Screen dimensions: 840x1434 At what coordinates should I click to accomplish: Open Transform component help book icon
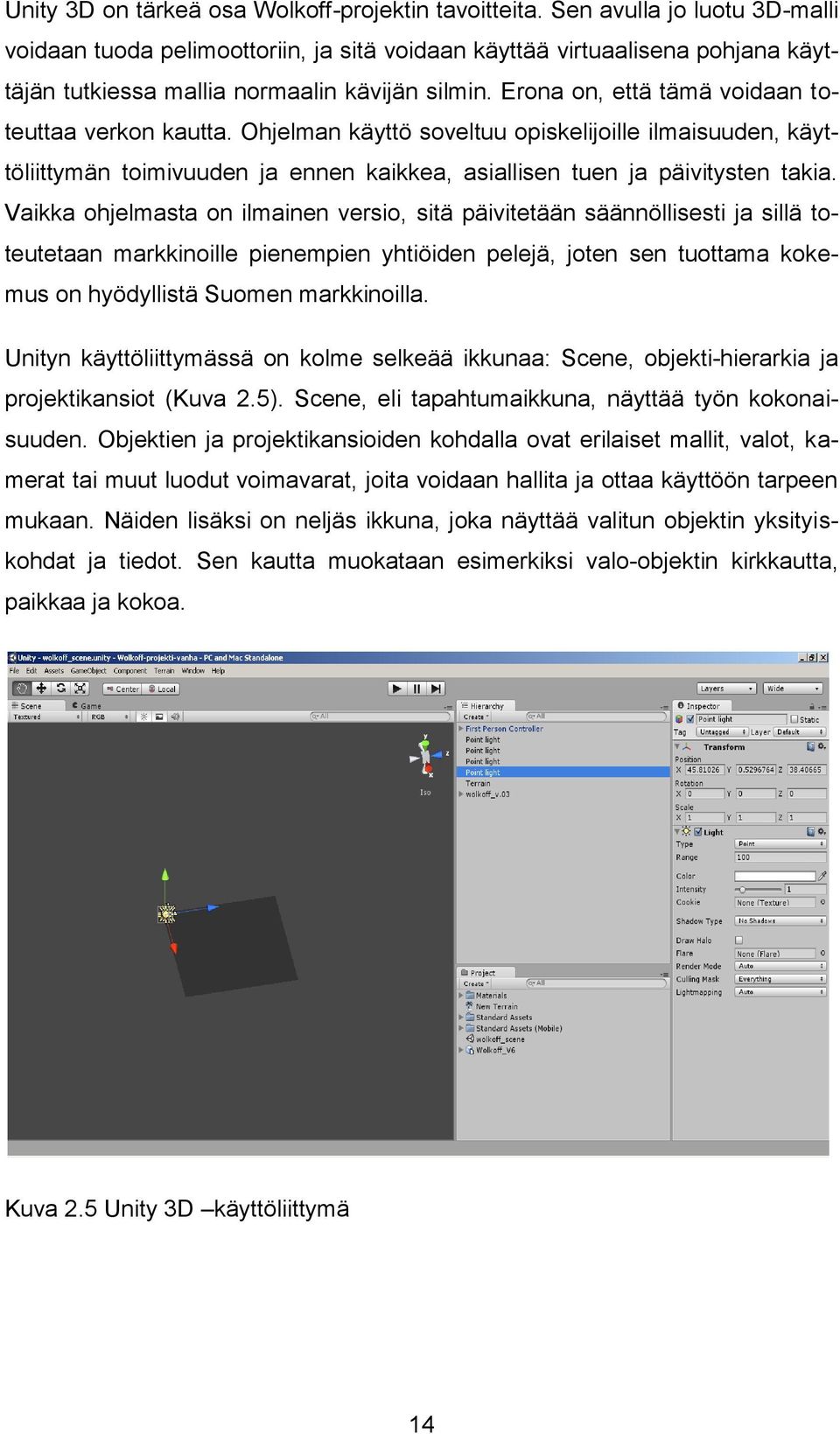(811, 747)
